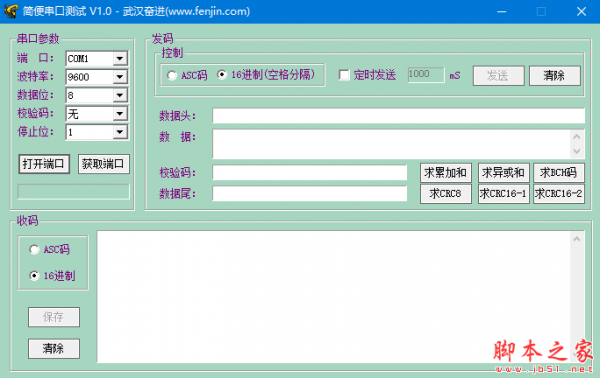Click the 打开端口 button
The image size is (600, 378).
point(44,164)
